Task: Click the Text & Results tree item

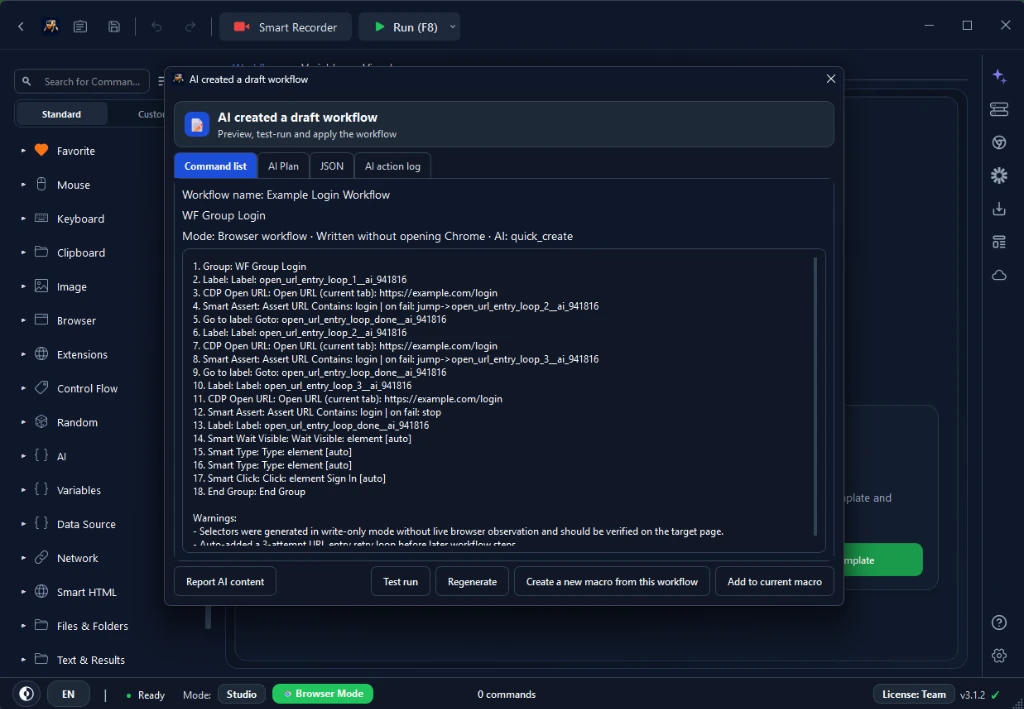Action: pos(90,660)
